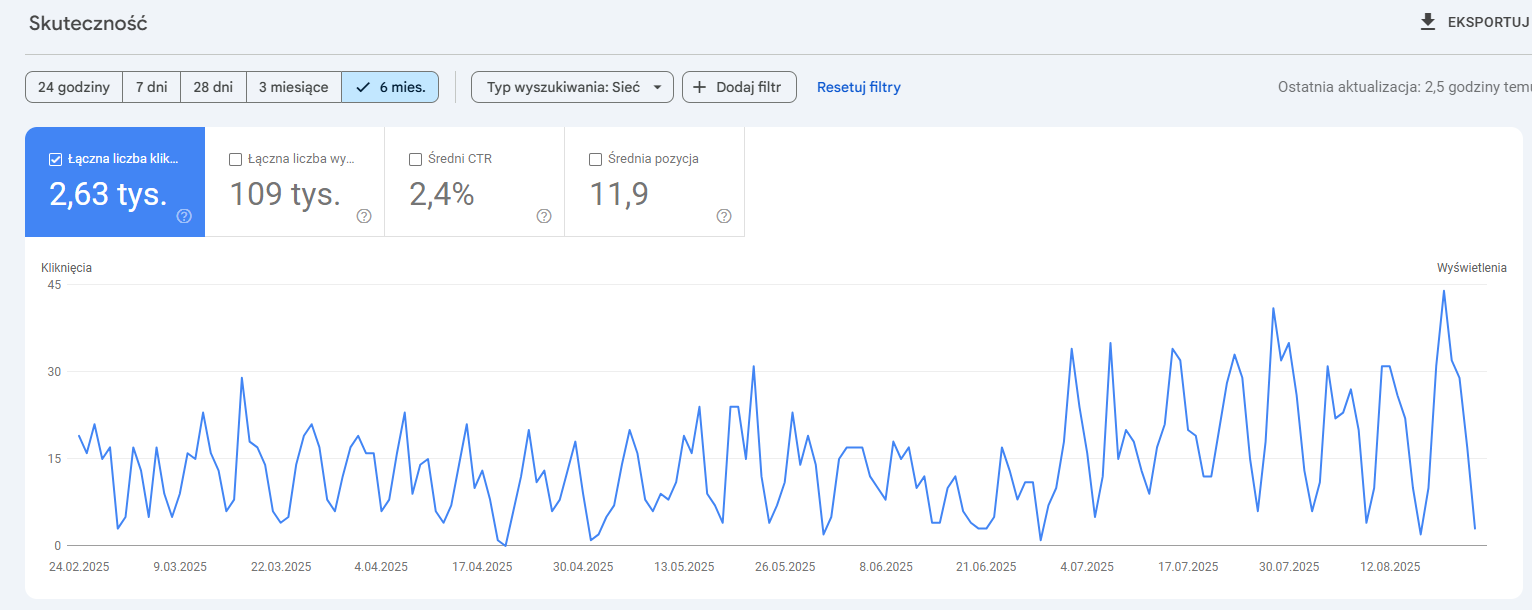Click the EKSPORTUJ button text
1532x610 pixels.
tap(1488, 22)
